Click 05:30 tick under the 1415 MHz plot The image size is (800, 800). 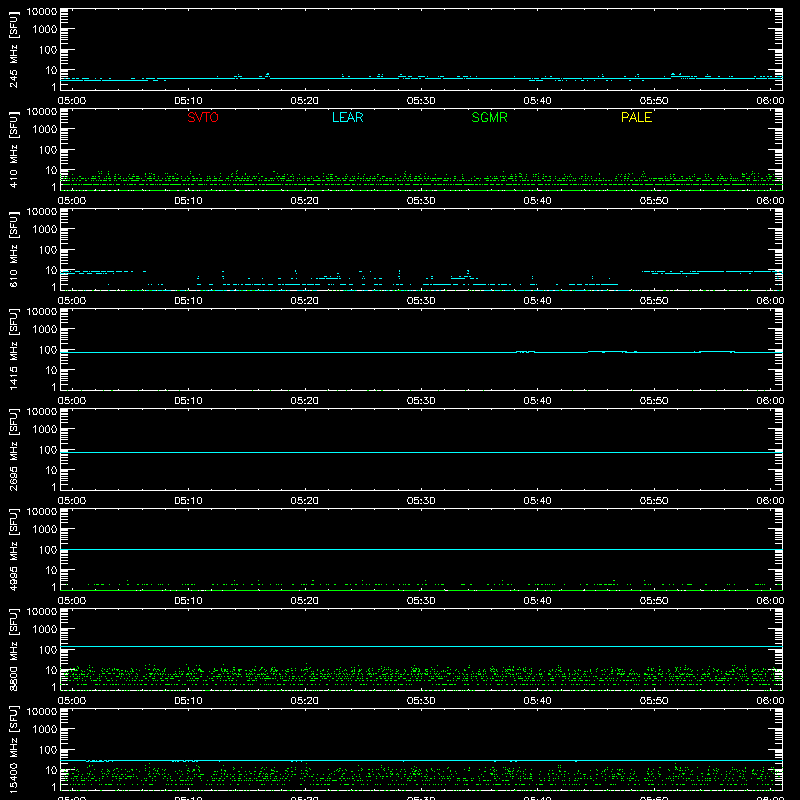coord(421,401)
